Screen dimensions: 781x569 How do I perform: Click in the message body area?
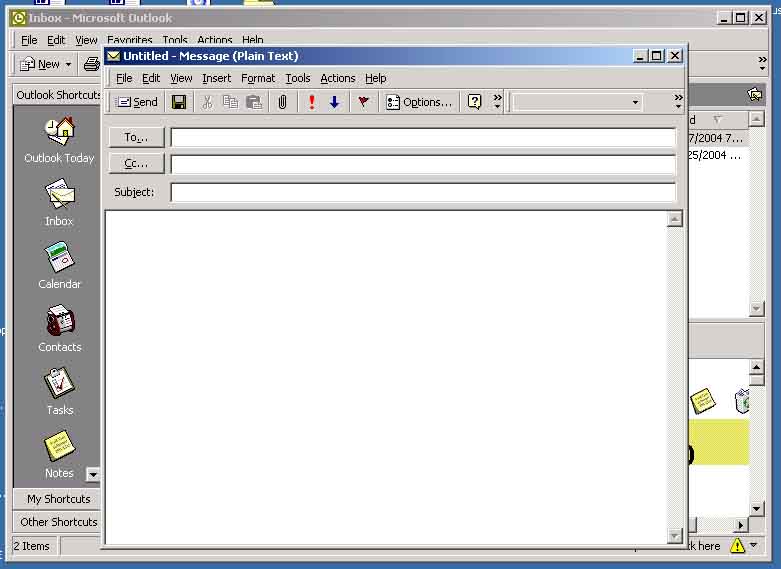coord(386,377)
